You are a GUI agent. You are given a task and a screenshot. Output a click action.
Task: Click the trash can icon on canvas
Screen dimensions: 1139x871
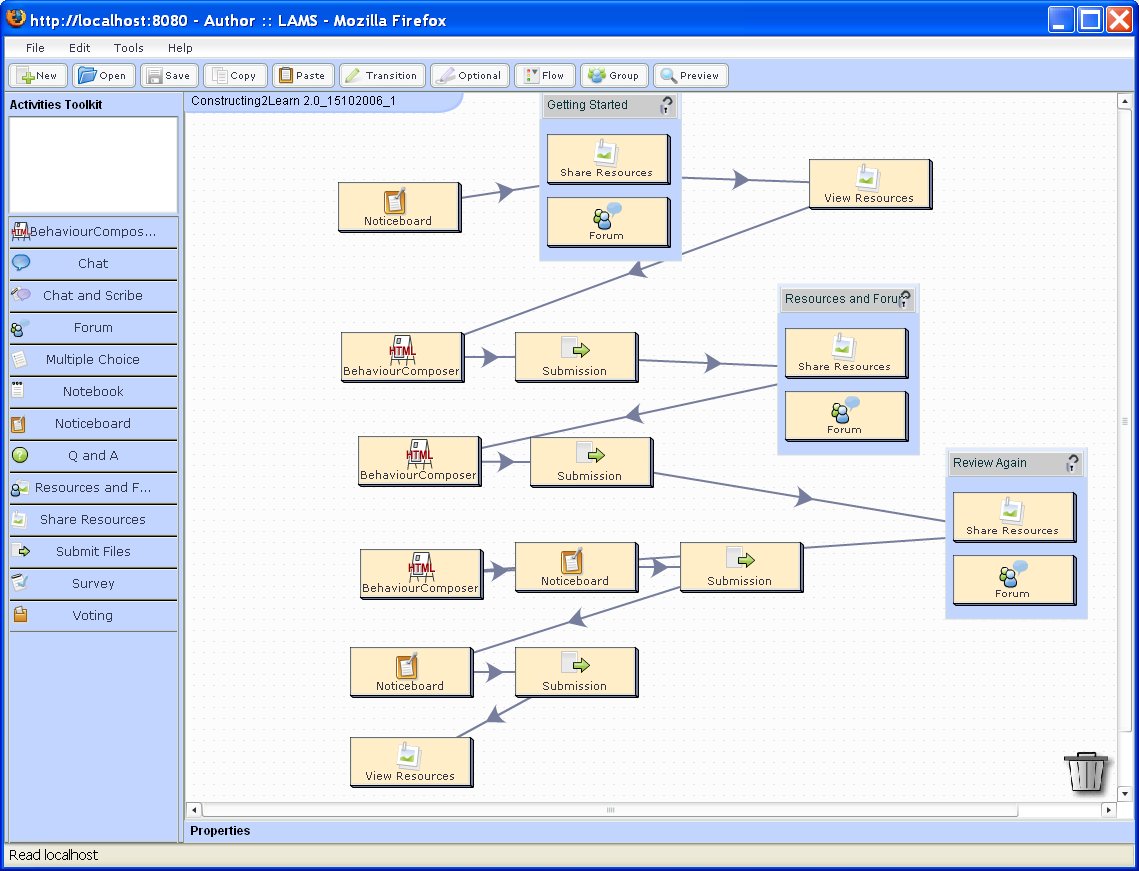coord(1086,772)
